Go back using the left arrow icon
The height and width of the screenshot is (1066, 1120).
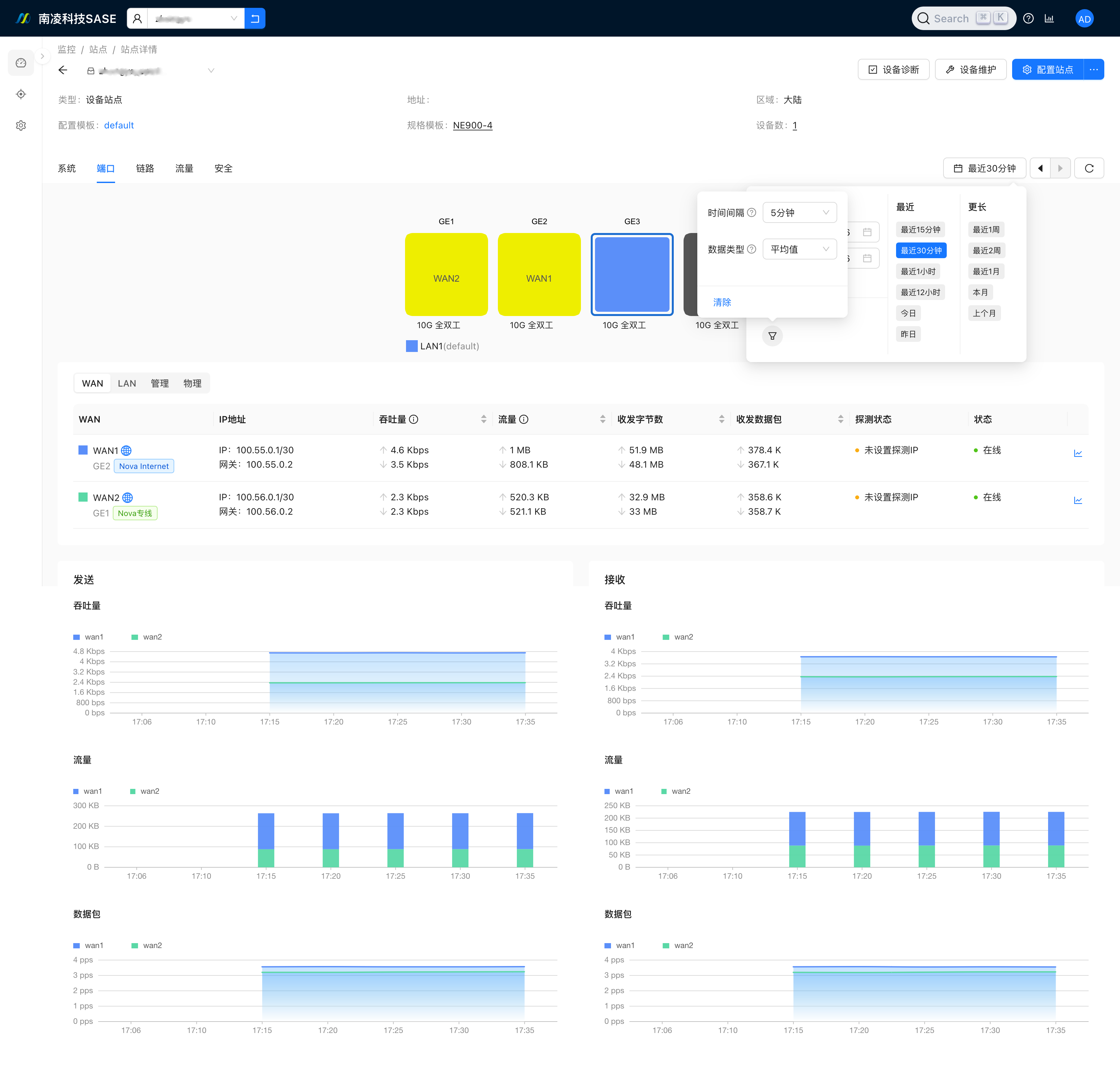(63, 71)
